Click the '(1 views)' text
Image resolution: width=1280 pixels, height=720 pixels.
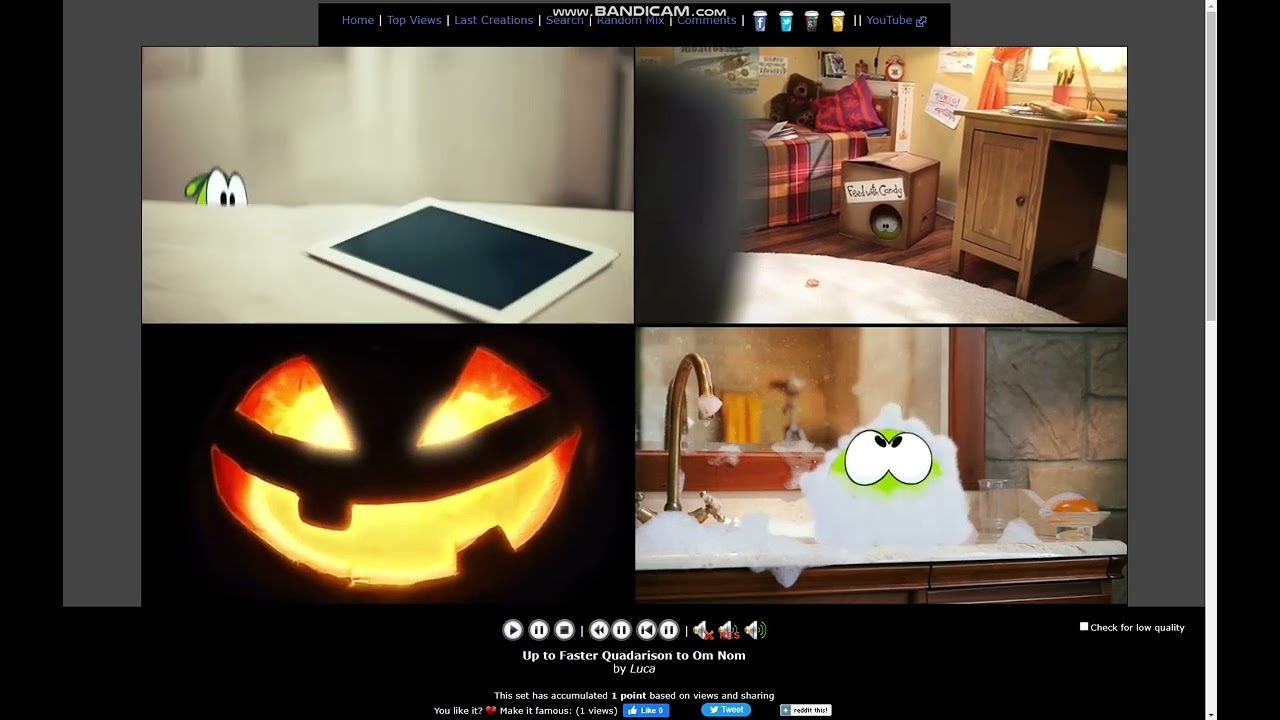[596, 711]
